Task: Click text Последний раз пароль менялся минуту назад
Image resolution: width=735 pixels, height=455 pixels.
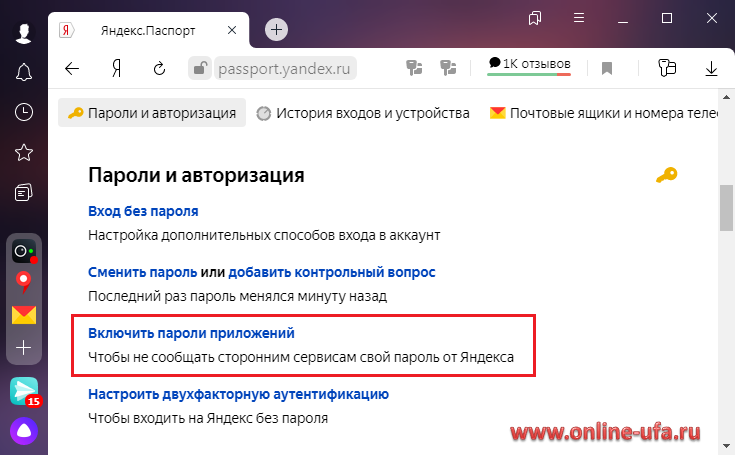Action: [238, 296]
